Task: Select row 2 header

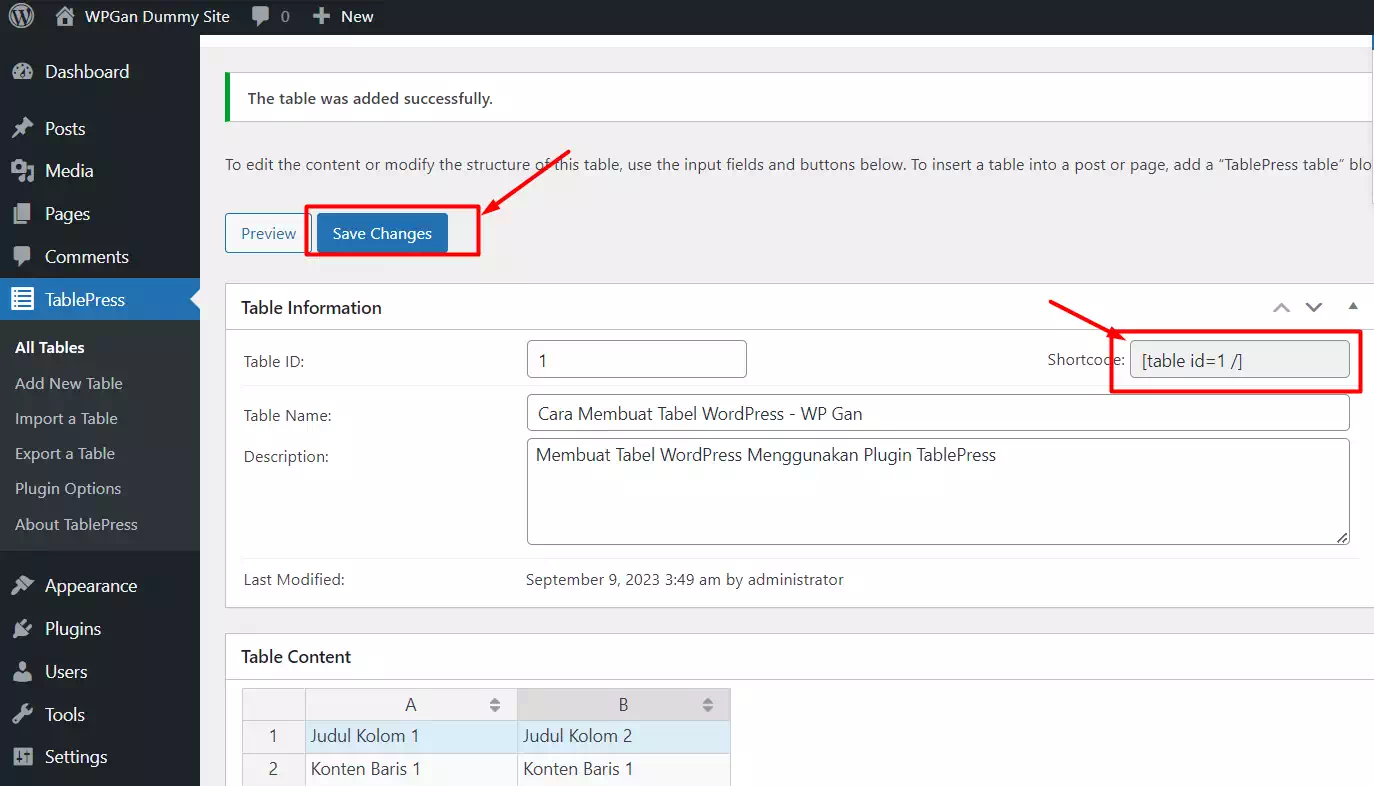Action: [x=274, y=769]
